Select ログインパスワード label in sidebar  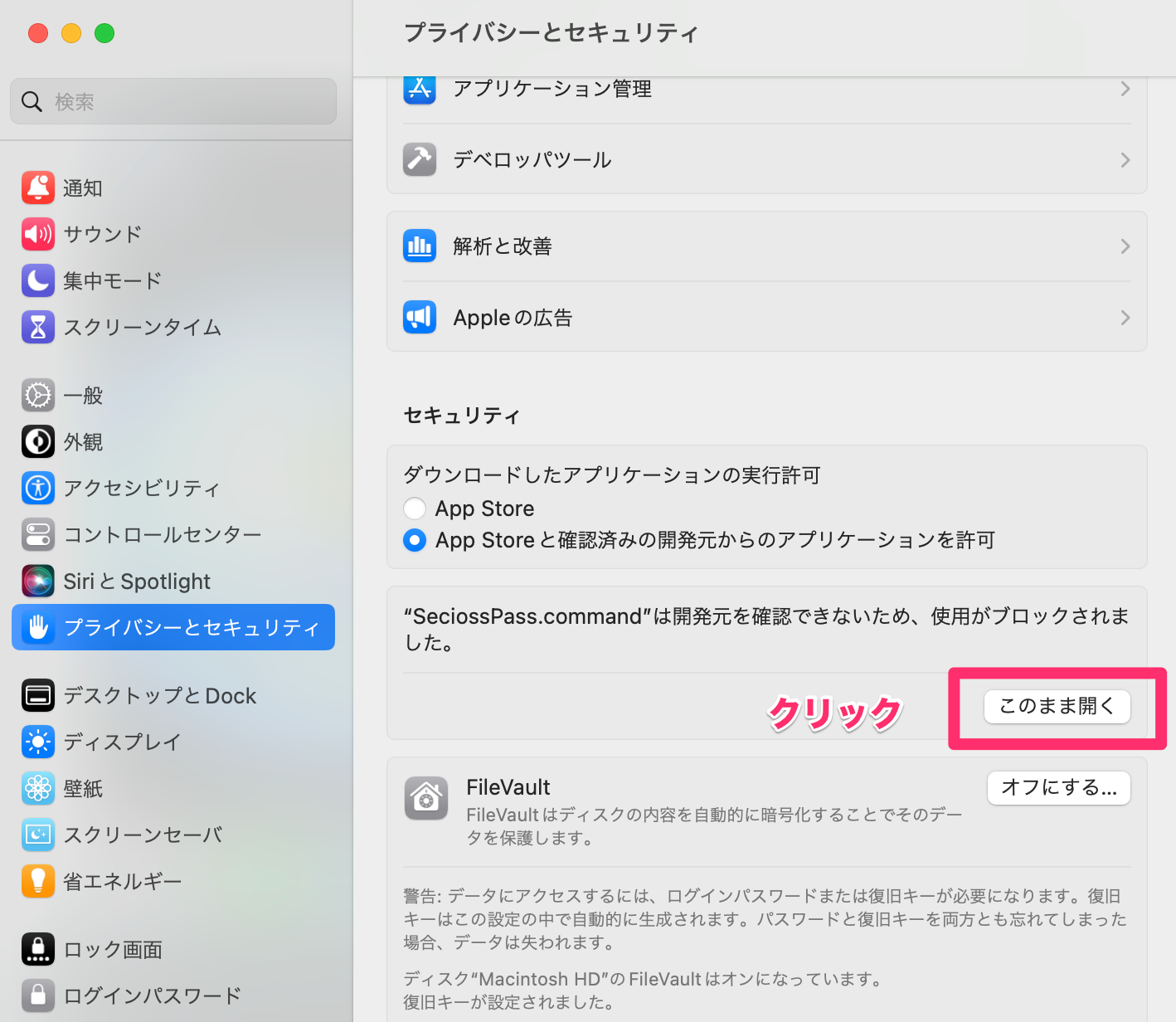coord(153,996)
